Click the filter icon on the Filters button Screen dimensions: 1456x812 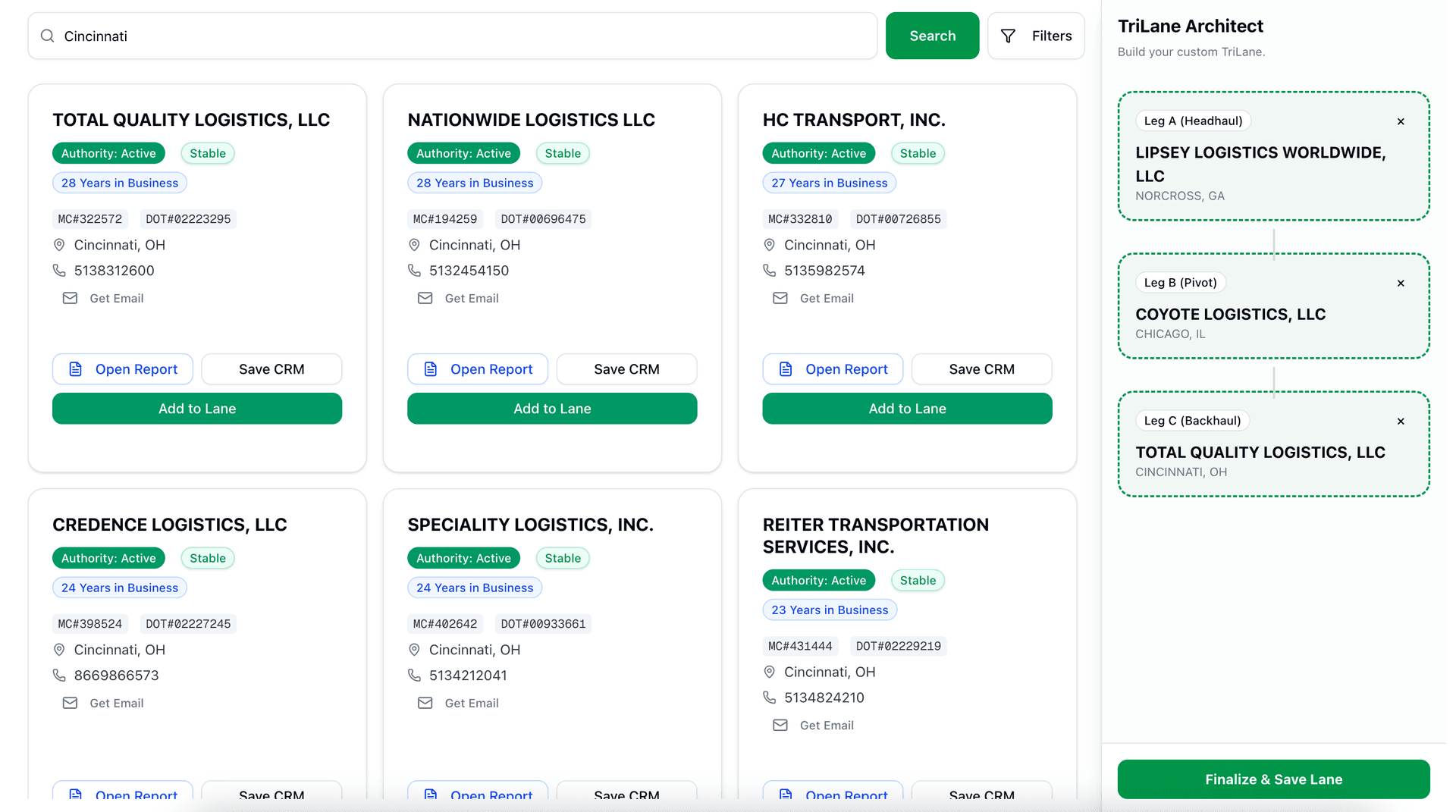(1009, 36)
